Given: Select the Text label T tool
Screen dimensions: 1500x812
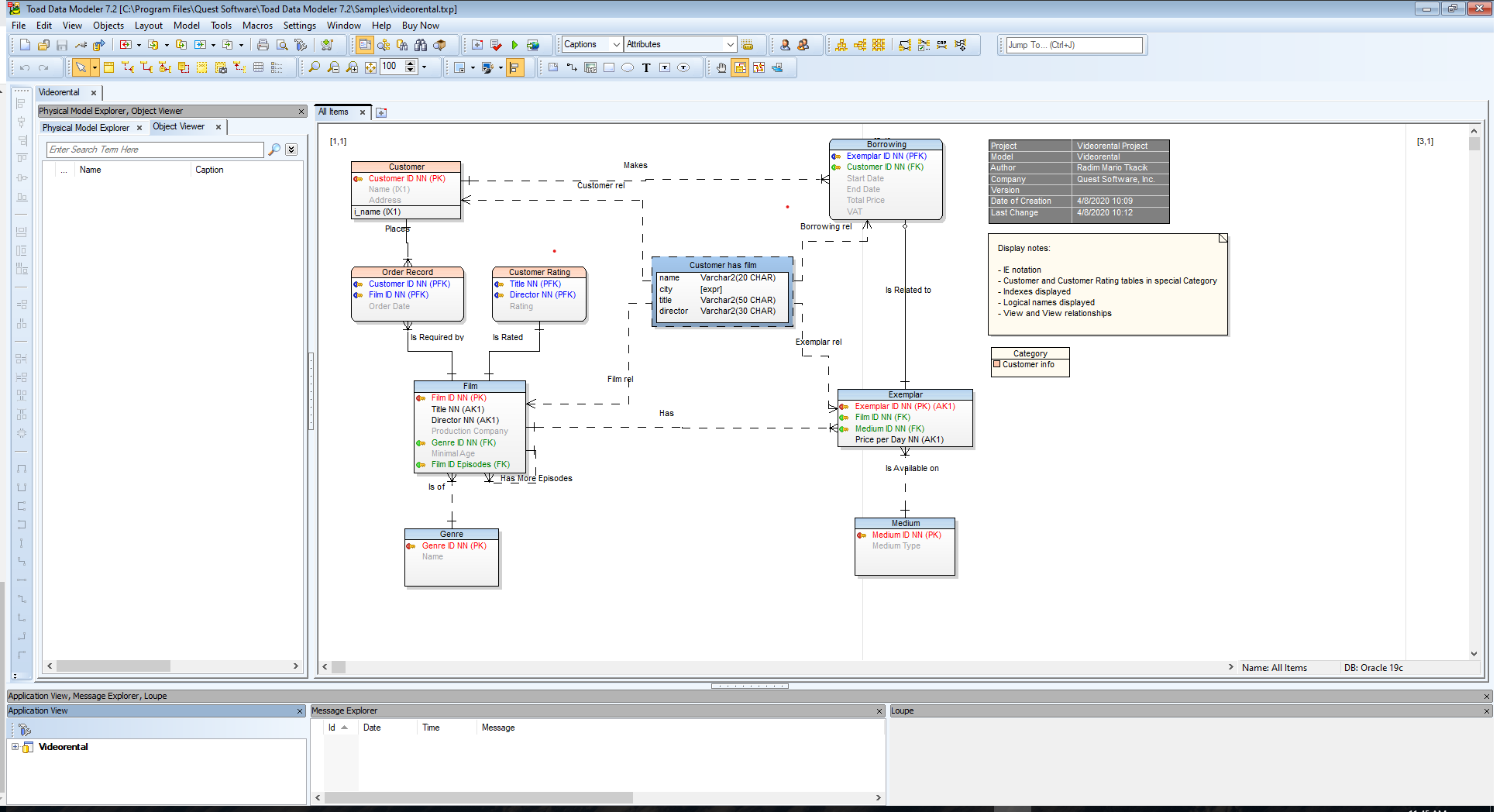Looking at the screenshot, I should pyautogui.click(x=646, y=67).
